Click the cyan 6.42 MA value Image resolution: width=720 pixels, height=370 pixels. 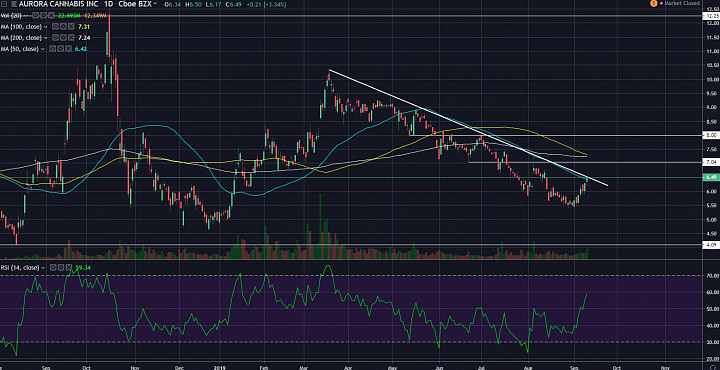[81, 49]
